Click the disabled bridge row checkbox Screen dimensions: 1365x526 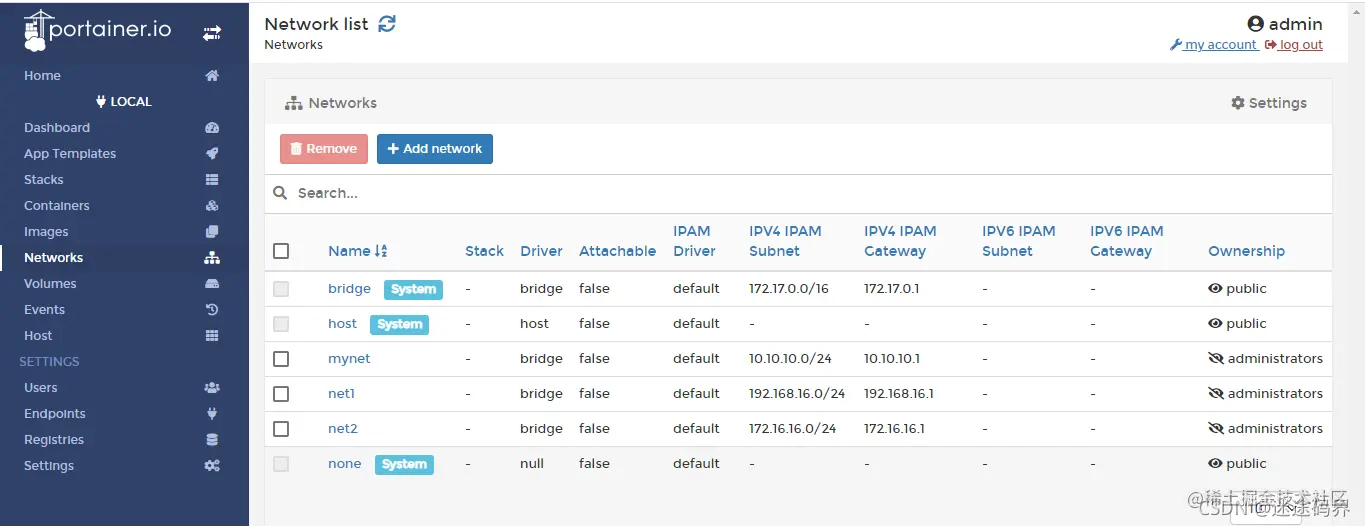point(281,289)
